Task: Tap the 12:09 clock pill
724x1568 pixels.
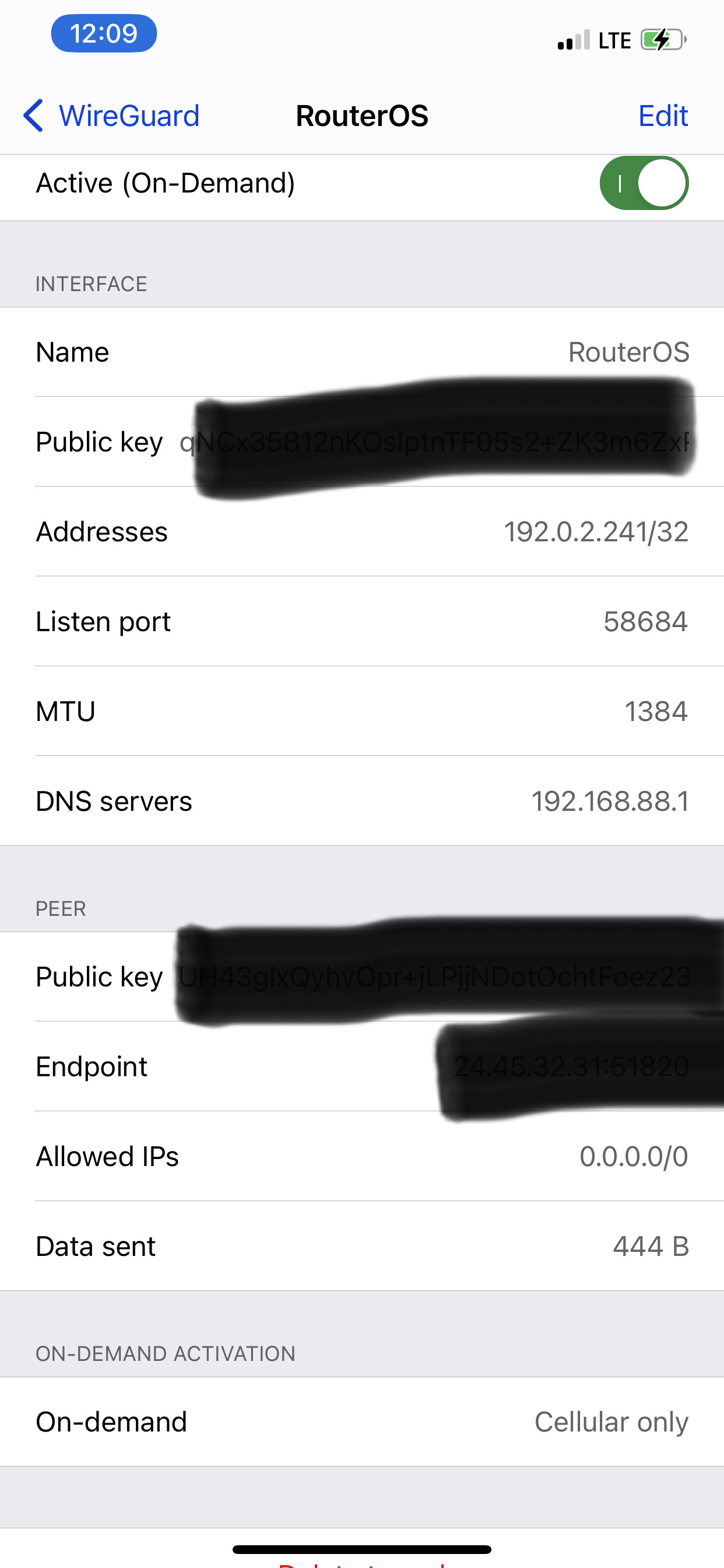Action: tap(104, 33)
